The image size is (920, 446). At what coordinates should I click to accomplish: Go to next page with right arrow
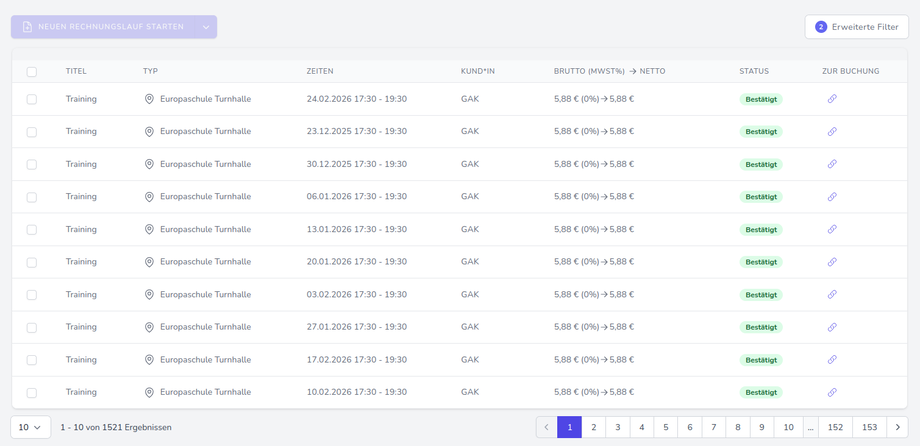coord(897,427)
